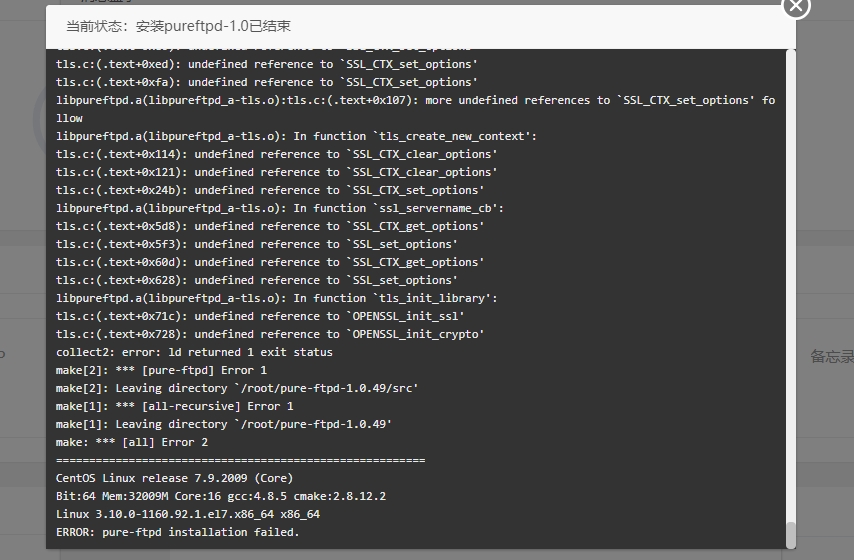This screenshot has height=560, width=854.
Task: Click the 'make[1]: *** [all-recursive] Error 1' line
Action: 174,406
